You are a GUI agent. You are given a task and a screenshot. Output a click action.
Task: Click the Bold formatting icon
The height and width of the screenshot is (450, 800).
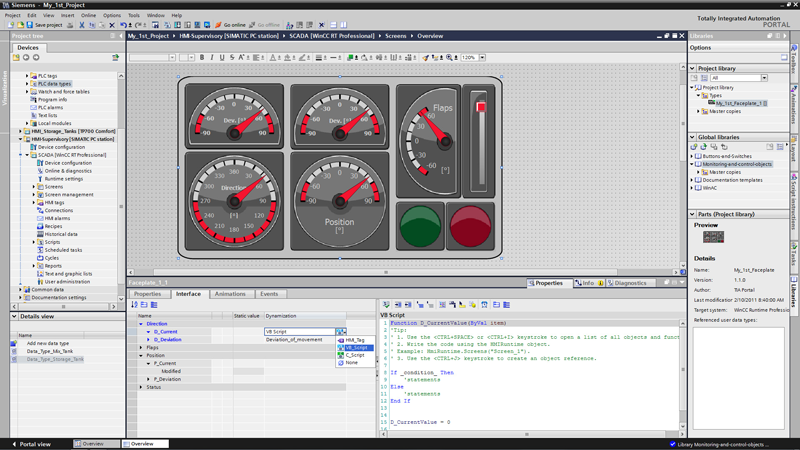pos(202,58)
